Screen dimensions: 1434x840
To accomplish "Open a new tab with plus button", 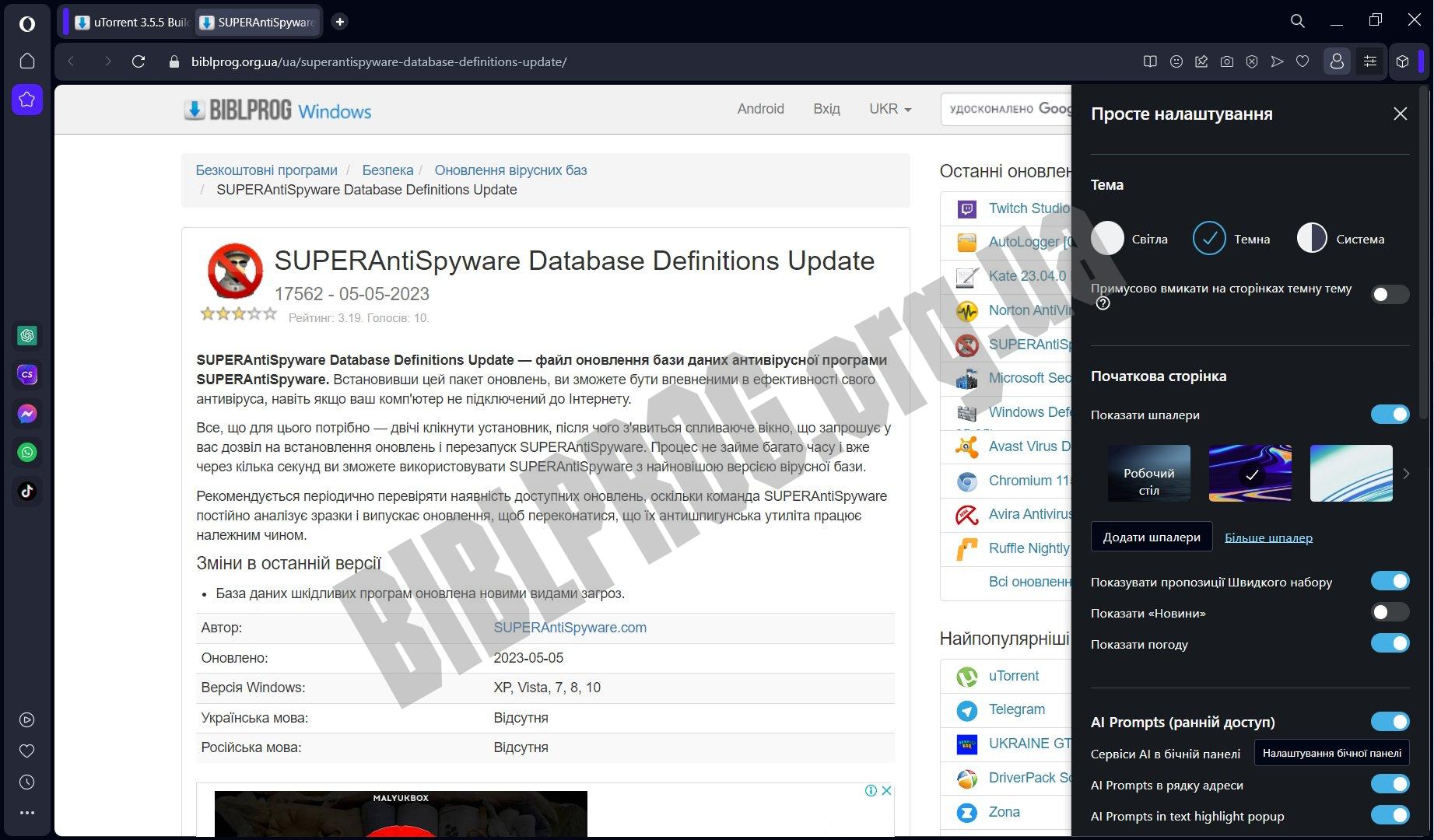I will 339,22.
